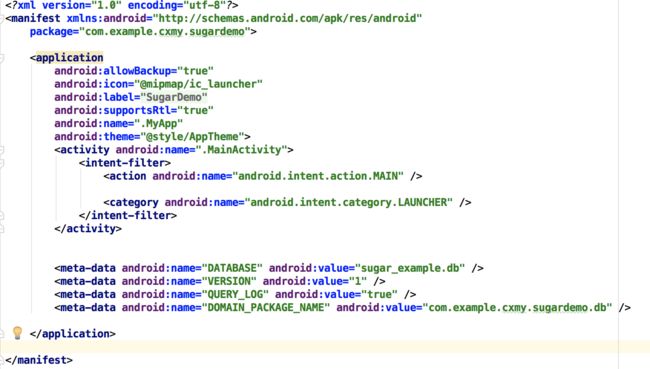This screenshot has width=650, height=369.
Task: Click the ".MyApp" name value
Action: point(158,124)
